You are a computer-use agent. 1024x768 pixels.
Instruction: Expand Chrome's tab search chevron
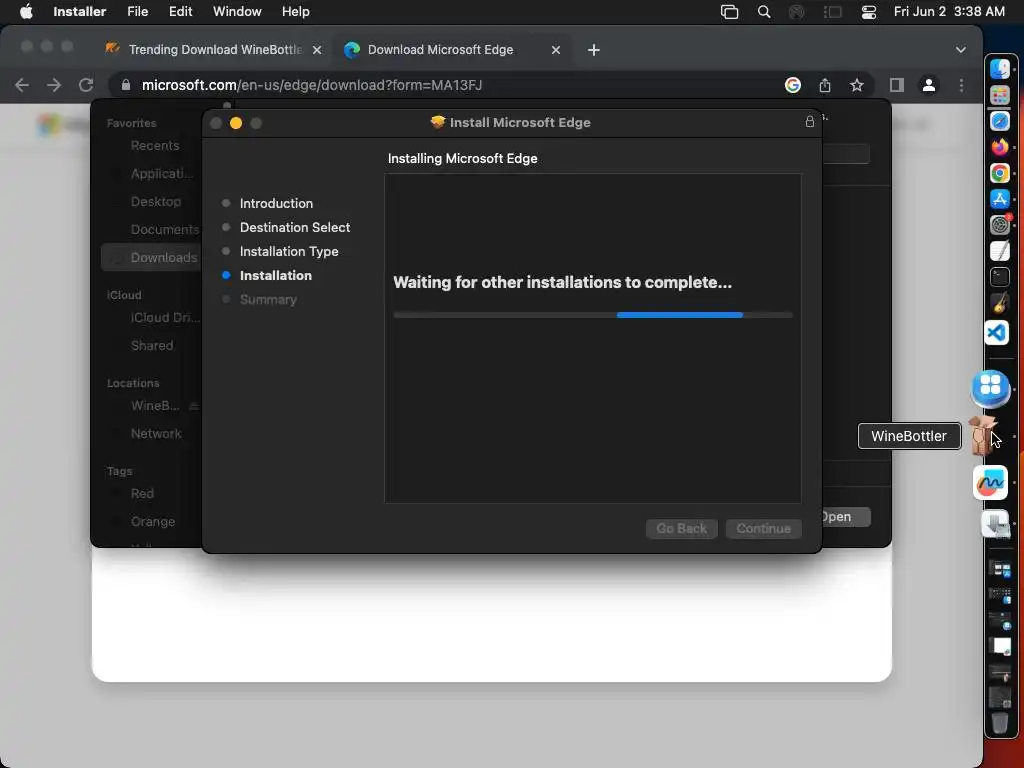tap(961, 50)
